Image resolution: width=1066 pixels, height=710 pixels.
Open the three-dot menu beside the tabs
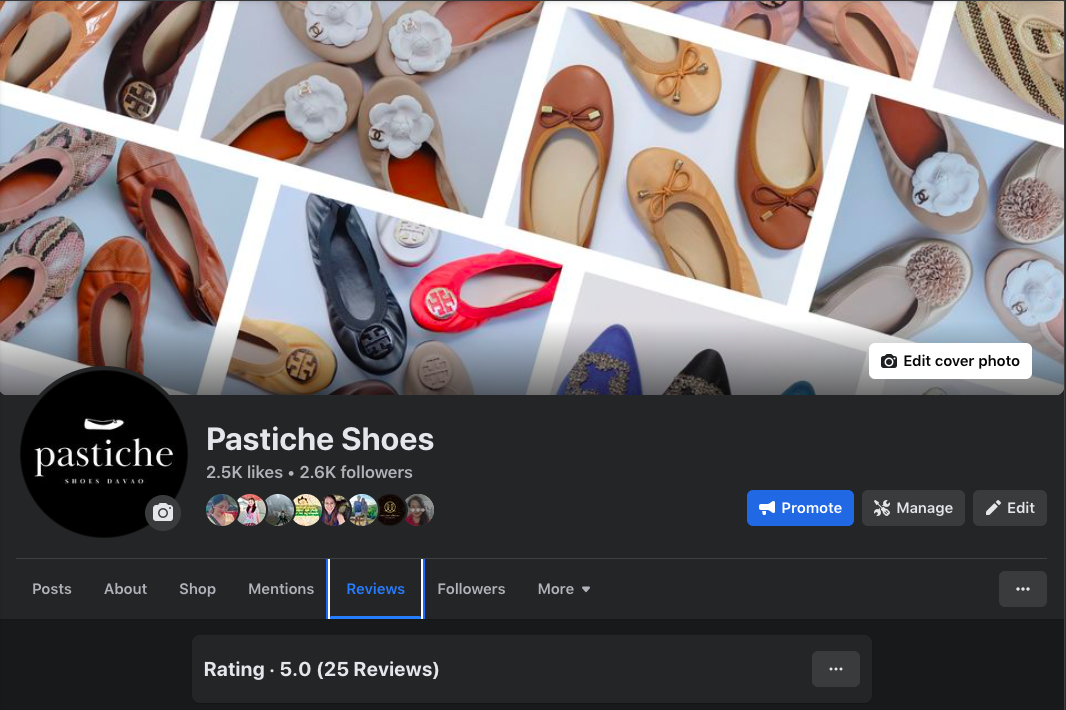[1022, 589]
